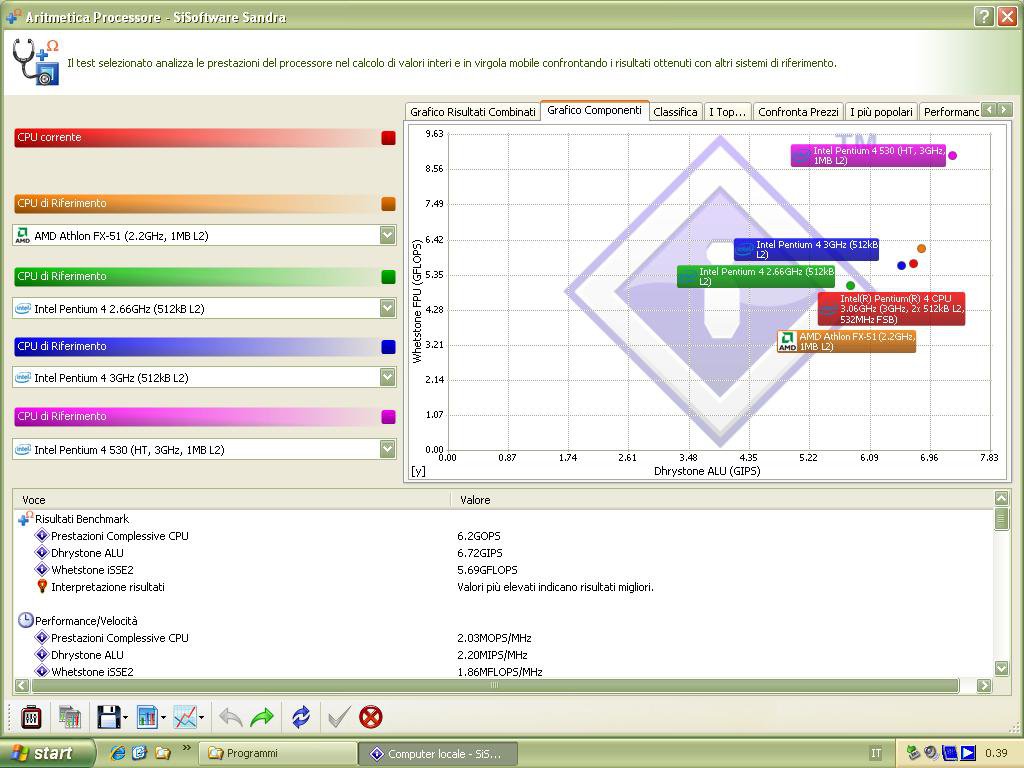Click the red CPU corrente color square
The width and height of the screenshot is (1024, 768).
(x=388, y=138)
